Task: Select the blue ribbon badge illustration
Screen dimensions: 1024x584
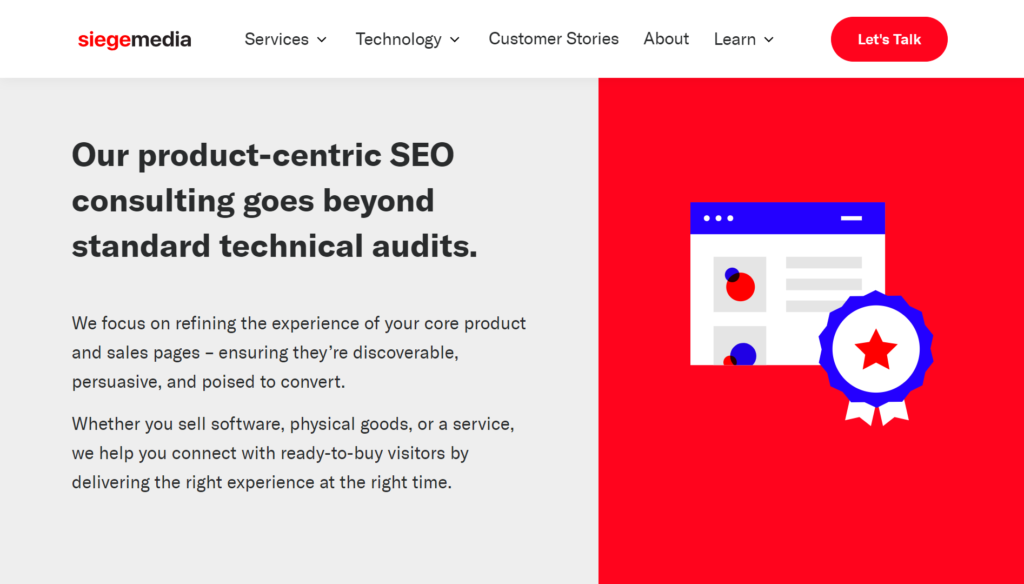Action: pyautogui.click(x=878, y=350)
